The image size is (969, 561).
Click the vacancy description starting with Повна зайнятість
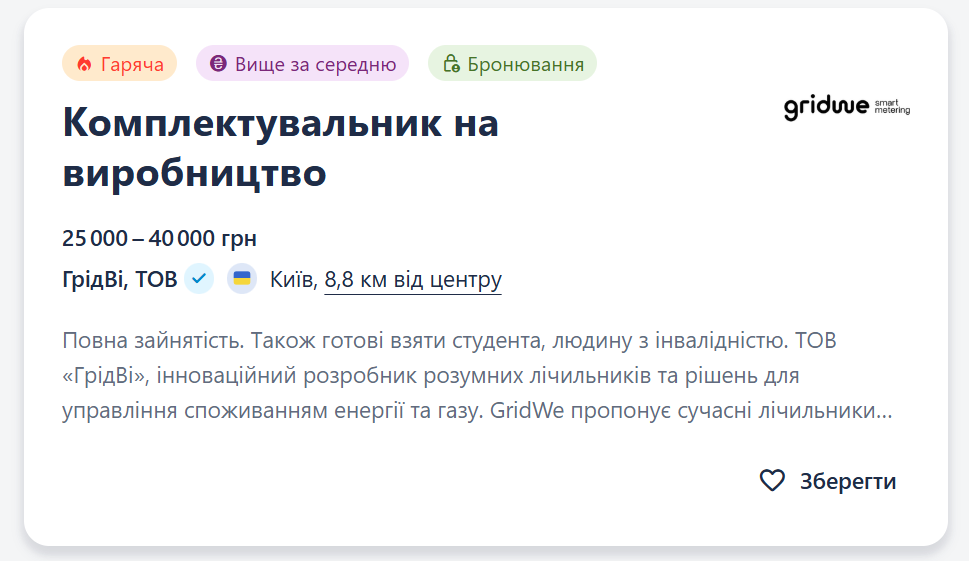click(x=449, y=340)
